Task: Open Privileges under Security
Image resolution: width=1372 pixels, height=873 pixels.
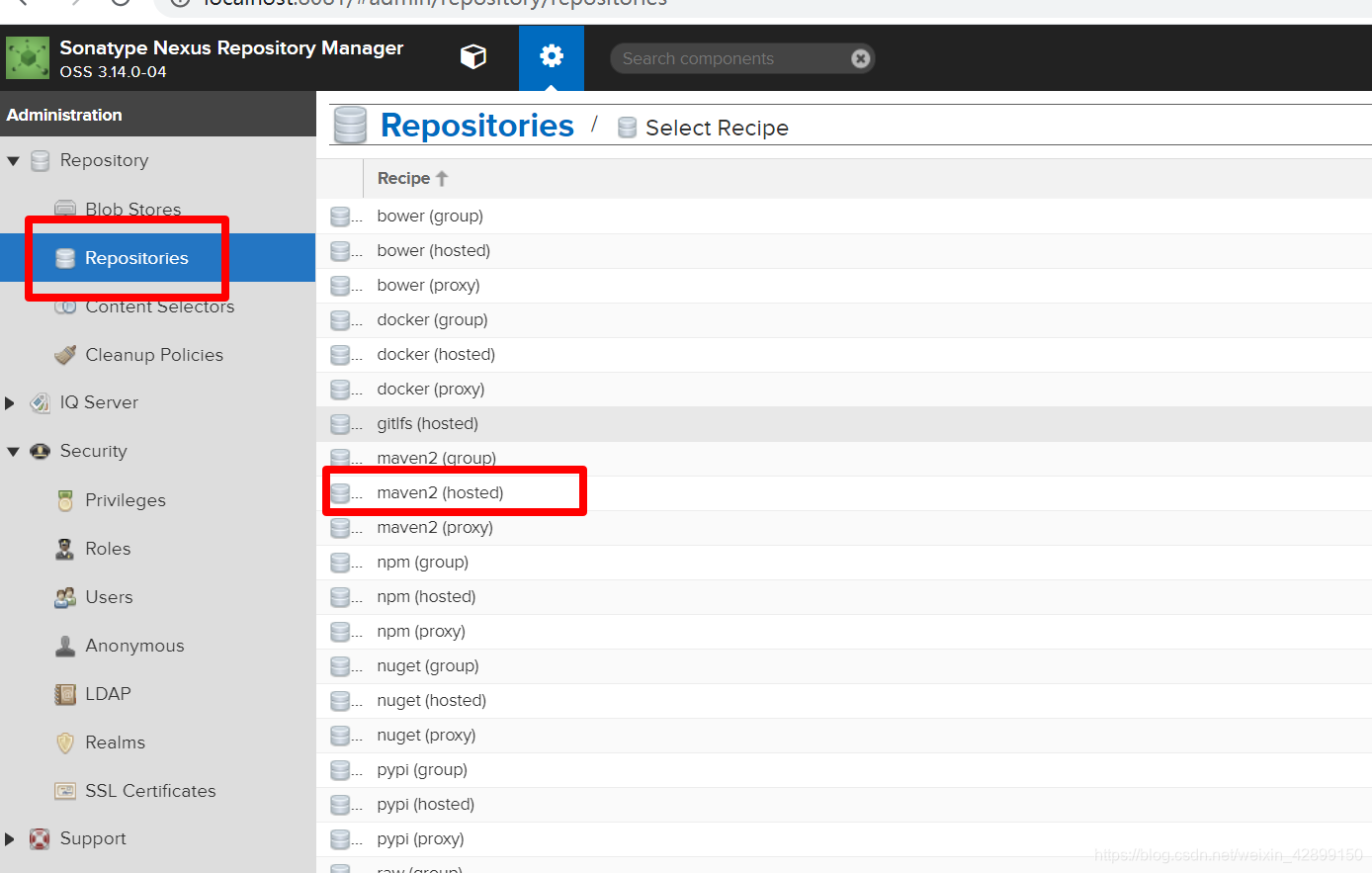Action: coord(126,500)
